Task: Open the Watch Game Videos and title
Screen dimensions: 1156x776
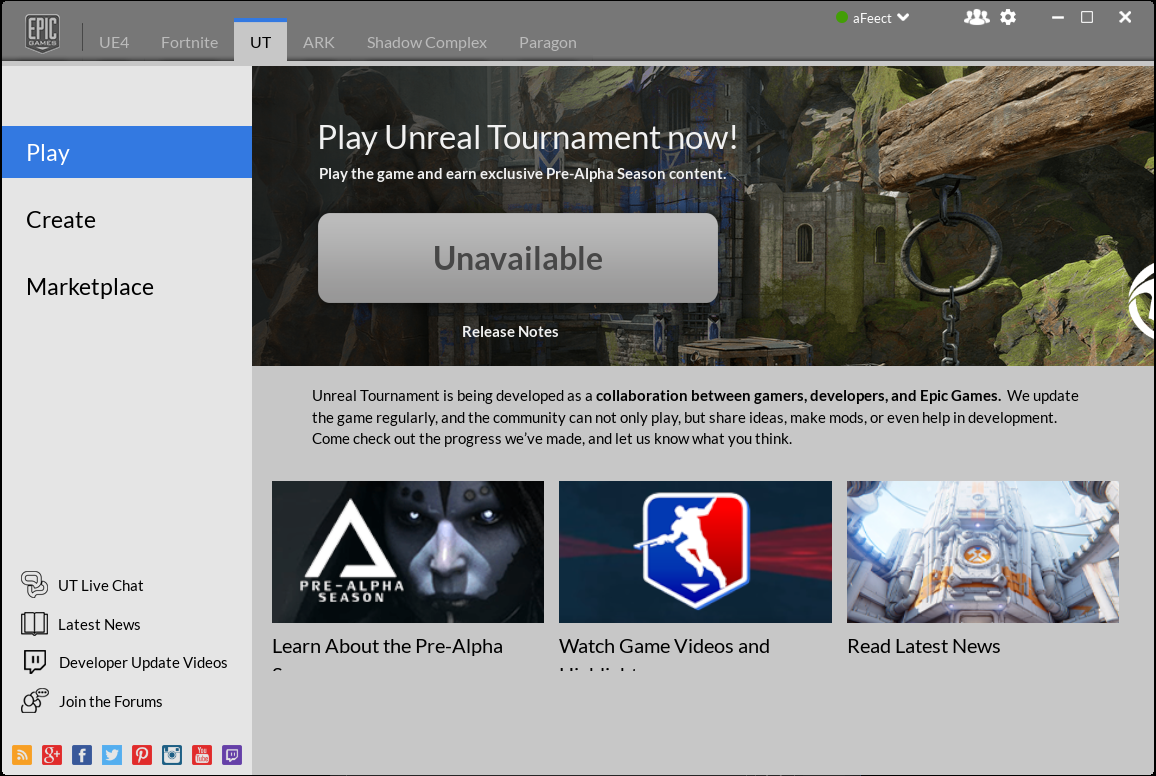Action: click(x=664, y=646)
